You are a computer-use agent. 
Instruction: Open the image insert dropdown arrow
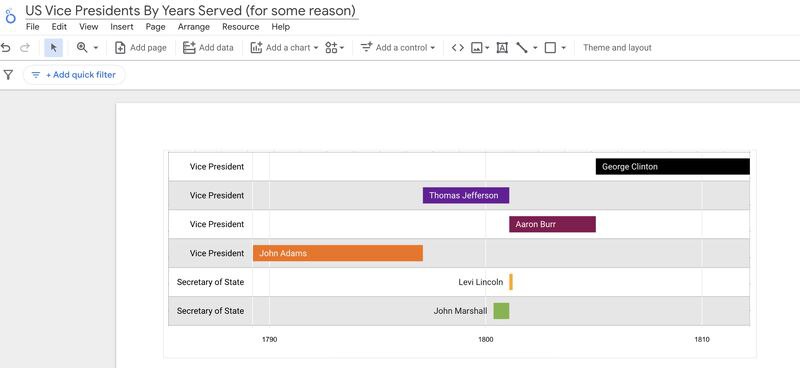(487, 48)
